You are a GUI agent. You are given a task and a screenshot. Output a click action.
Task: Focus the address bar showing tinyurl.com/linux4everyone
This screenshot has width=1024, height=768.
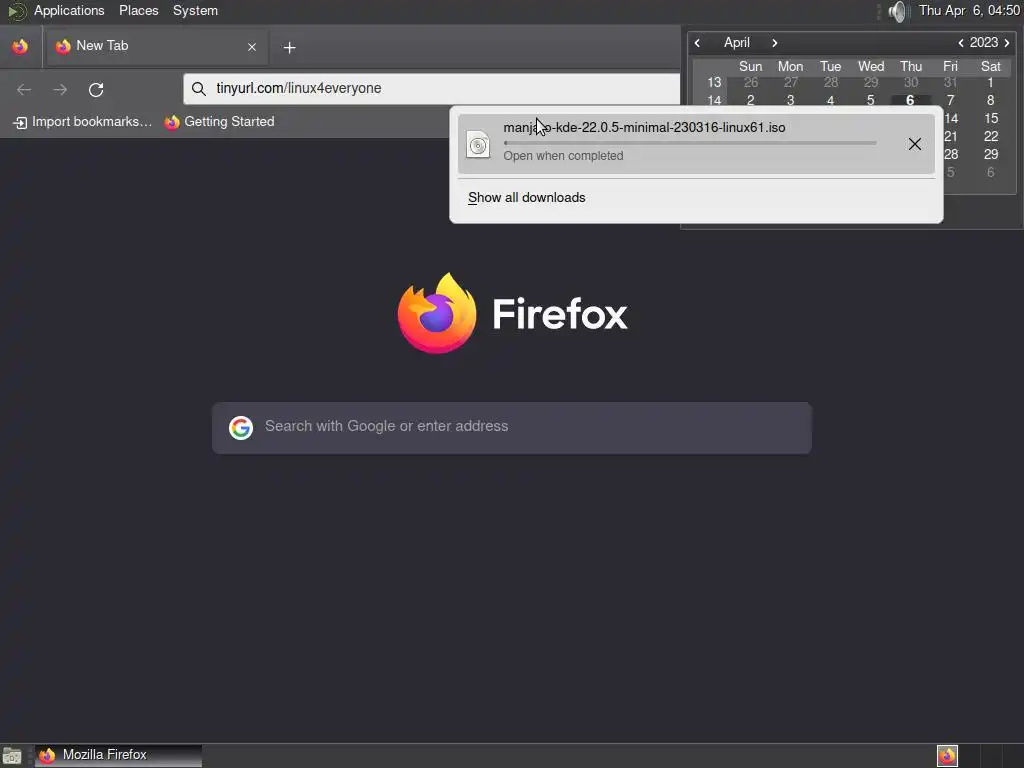[x=431, y=89]
